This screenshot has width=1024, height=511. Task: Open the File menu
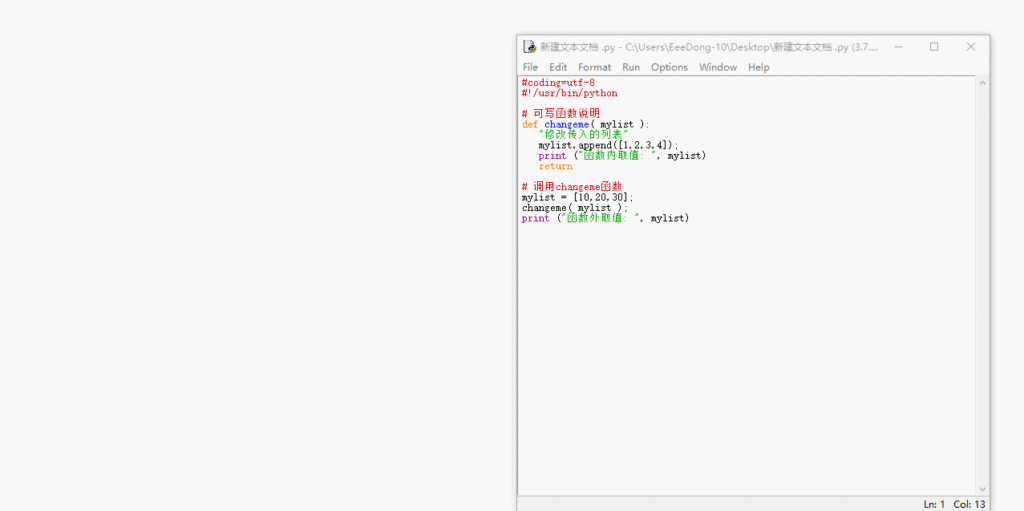click(x=530, y=67)
